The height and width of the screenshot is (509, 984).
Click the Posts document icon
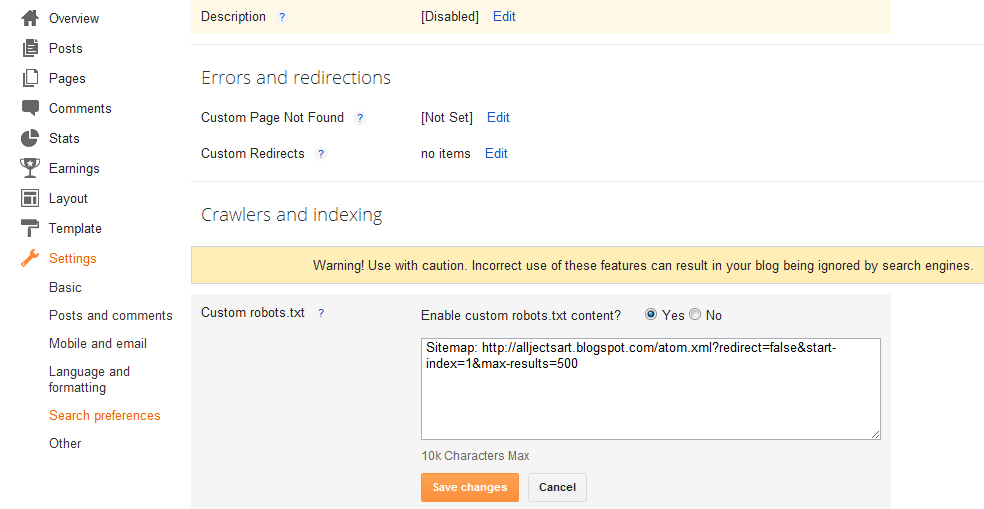point(30,48)
